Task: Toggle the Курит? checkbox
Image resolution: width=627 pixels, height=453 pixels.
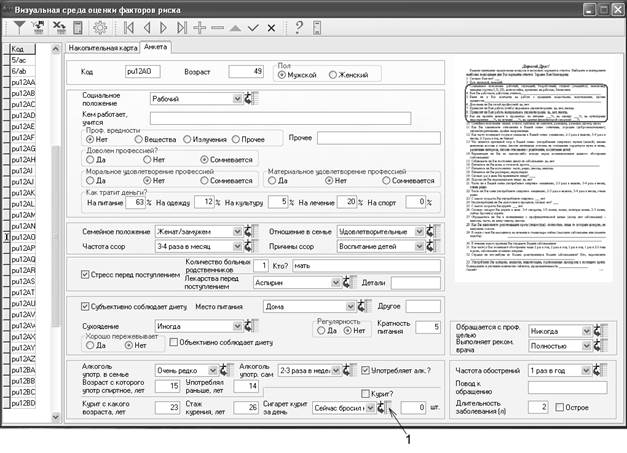Action: 366,395
